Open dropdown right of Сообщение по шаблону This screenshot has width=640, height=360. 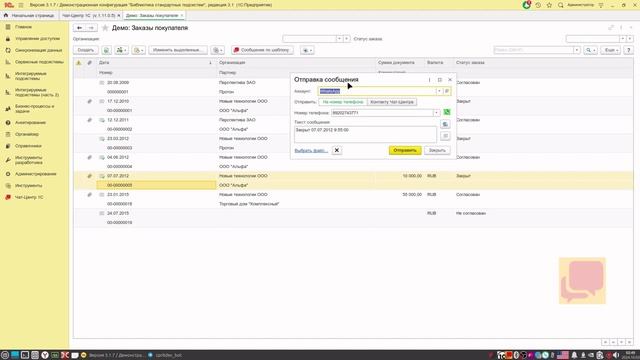click(x=307, y=50)
